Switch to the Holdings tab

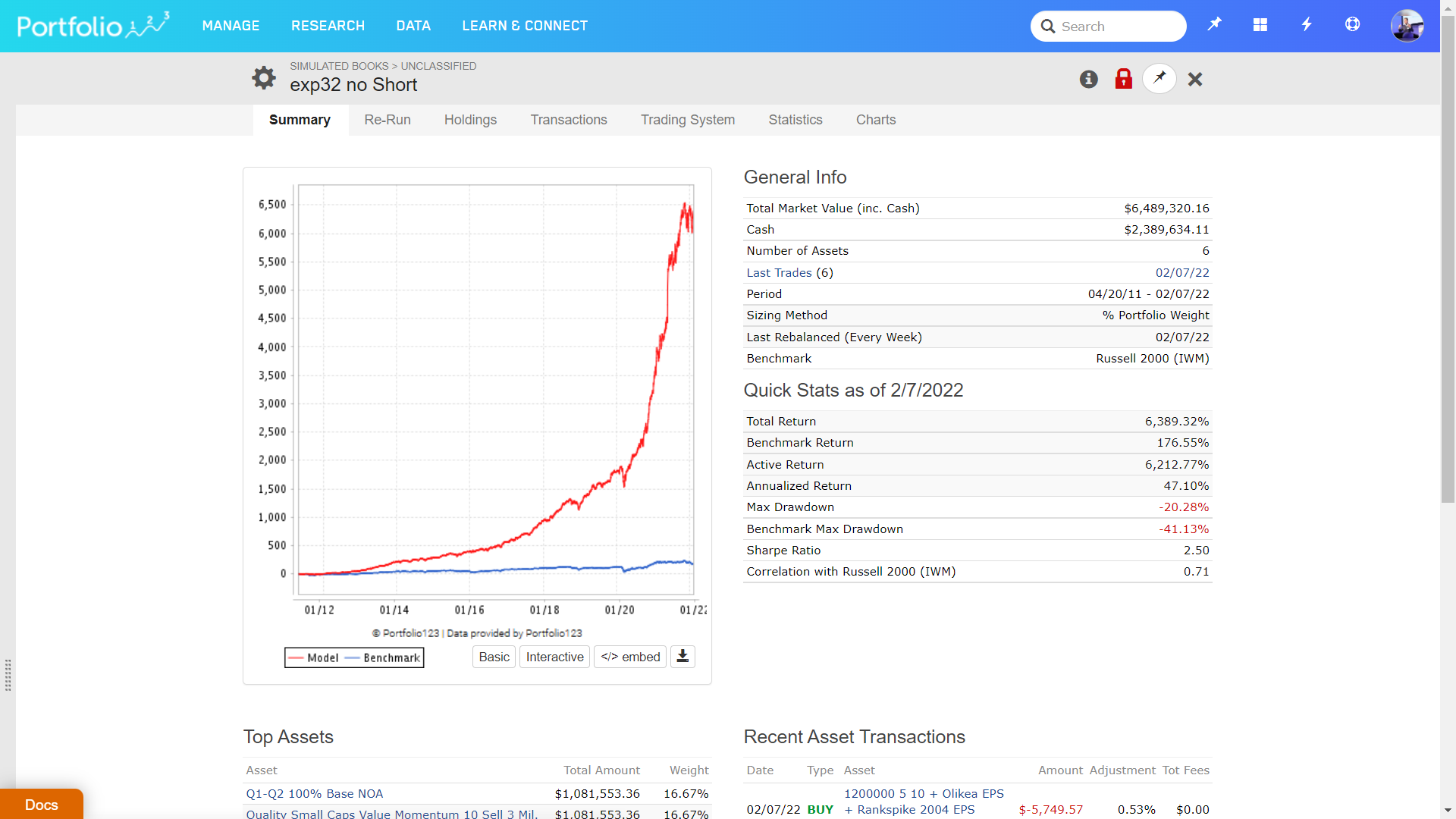click(470, 120)
